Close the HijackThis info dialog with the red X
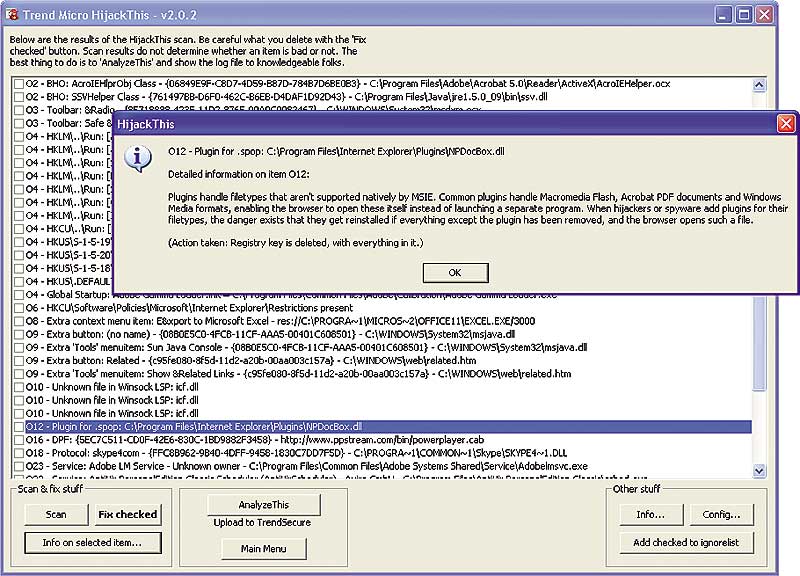 point(786,124)
